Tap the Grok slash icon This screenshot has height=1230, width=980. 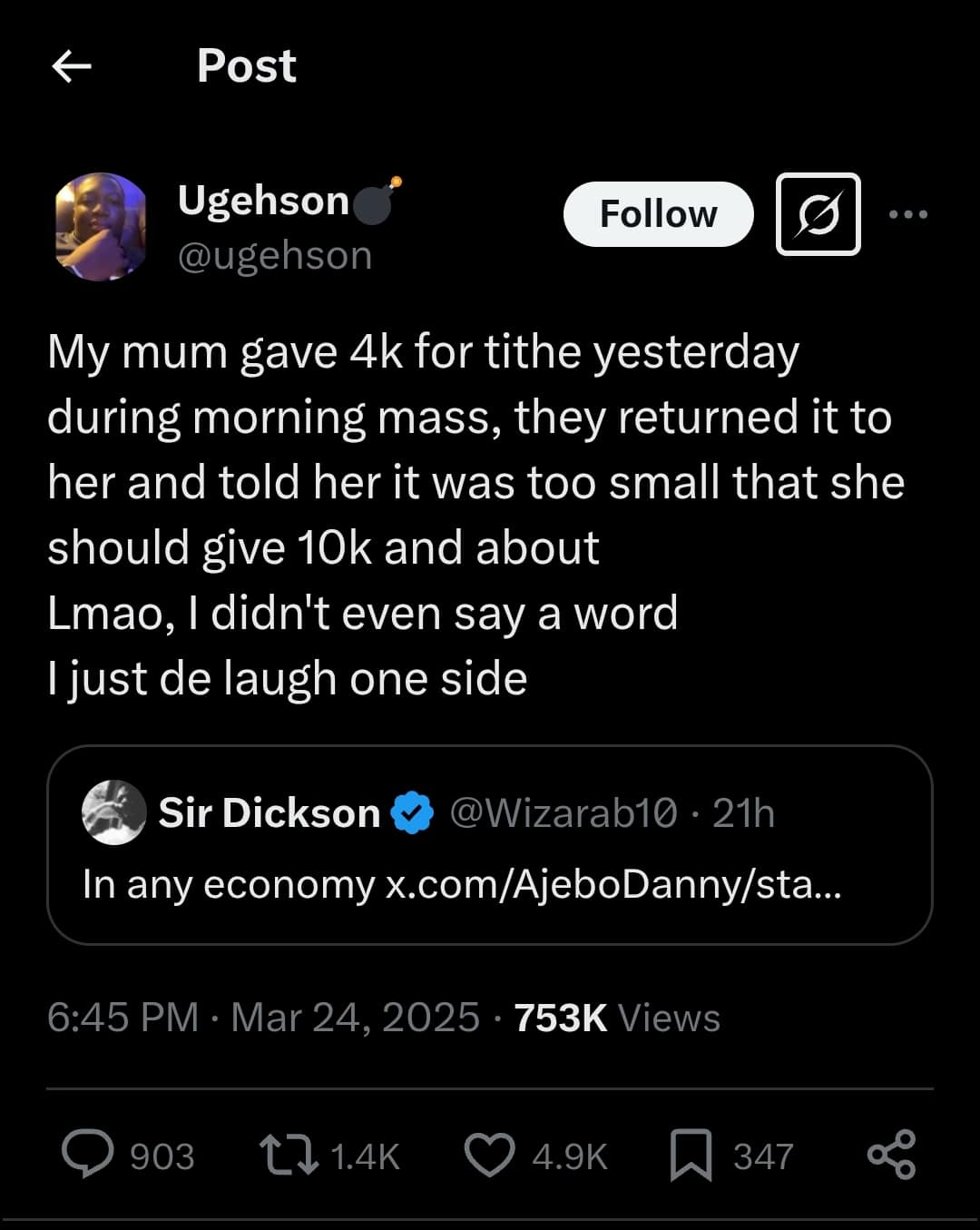(x=818, y=214)
